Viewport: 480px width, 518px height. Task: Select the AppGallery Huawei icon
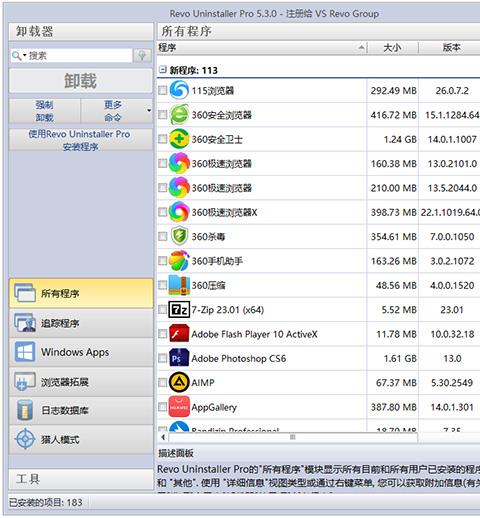pos(179,407)
